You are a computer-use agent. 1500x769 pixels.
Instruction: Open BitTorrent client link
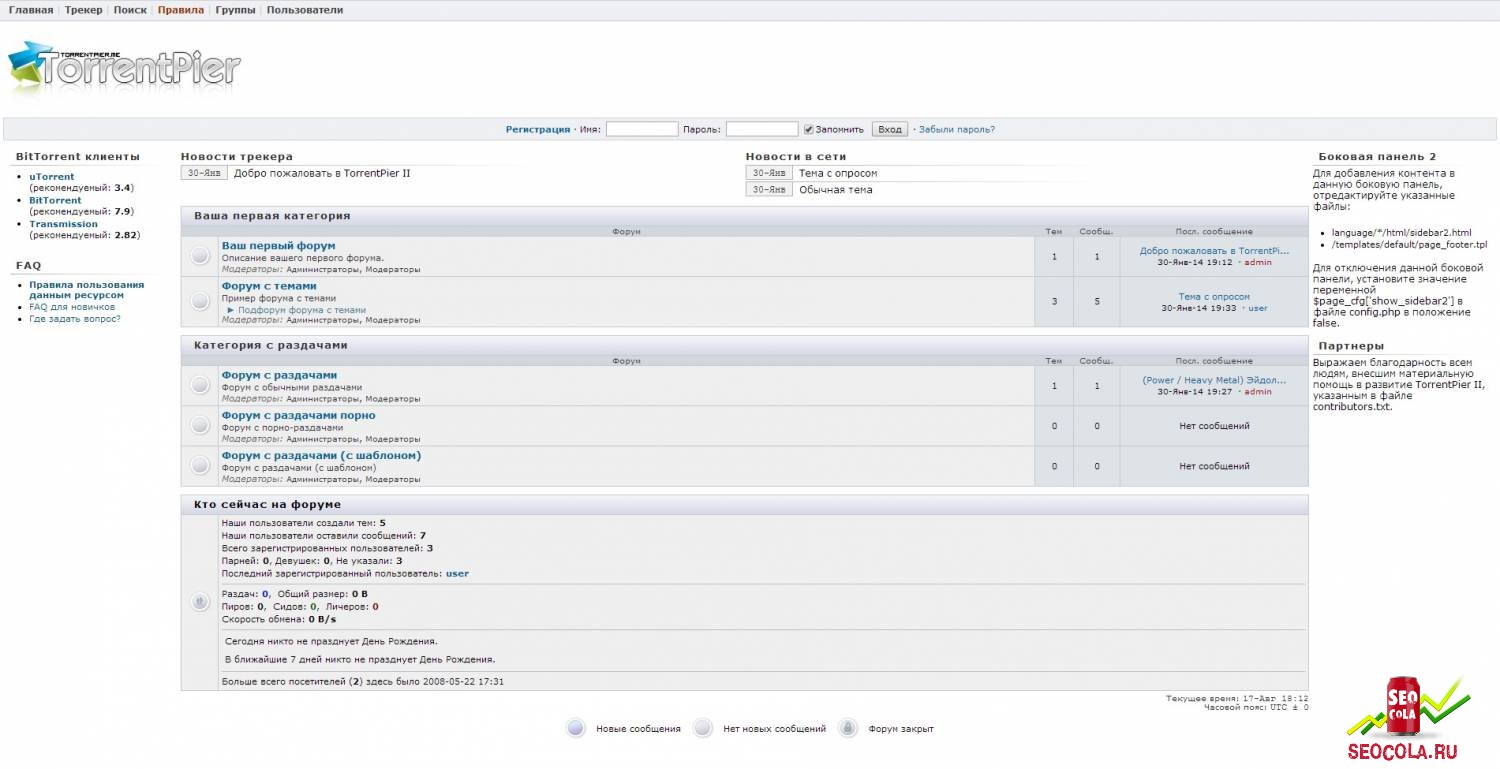pyautogui.click(x=55, y=200)
